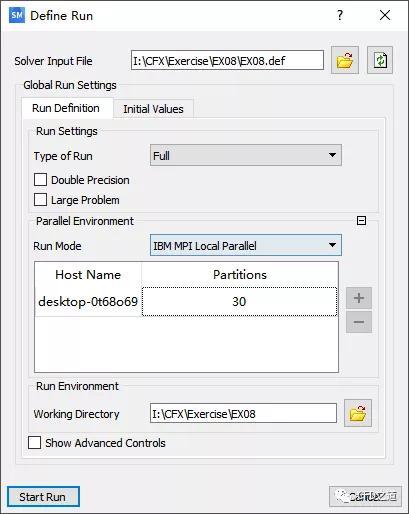Click the plus icon to add host
Screen dimensions: 409x514
point(359,298)
